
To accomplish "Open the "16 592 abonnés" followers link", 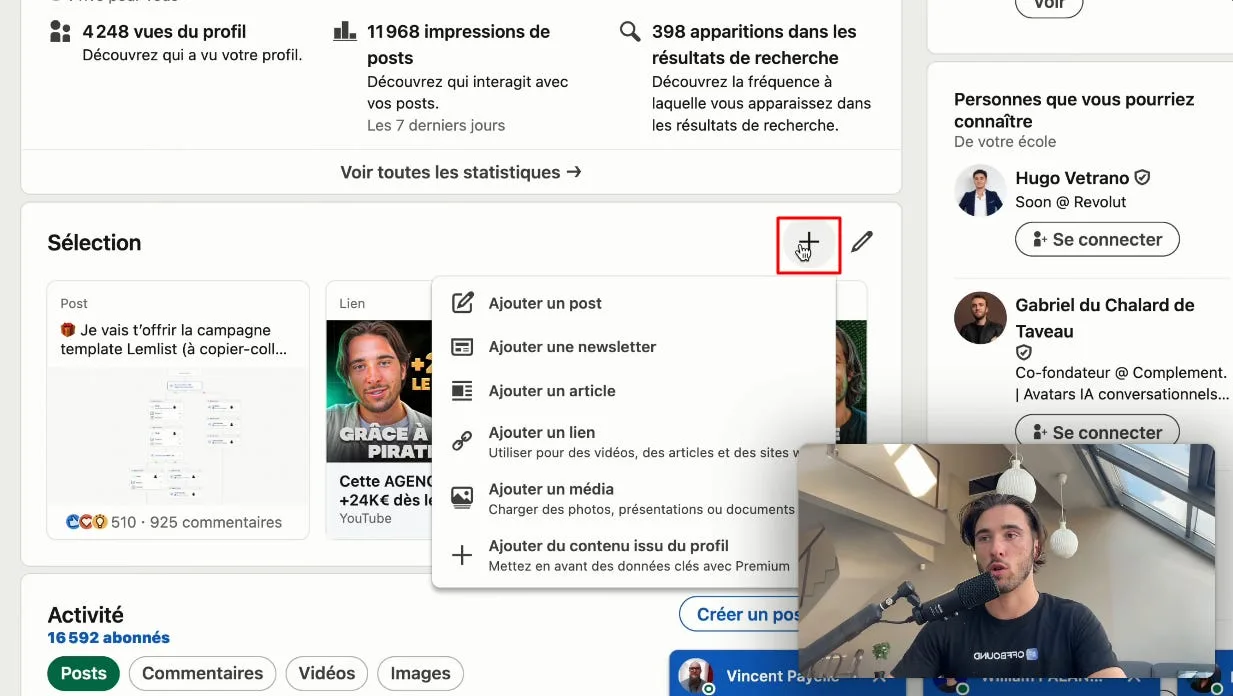I will [x=108, y=637].
